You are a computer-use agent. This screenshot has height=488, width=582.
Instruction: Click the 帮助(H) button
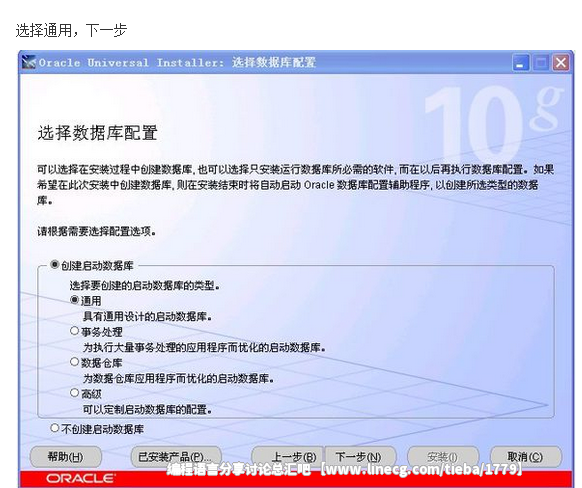point(65,457)
